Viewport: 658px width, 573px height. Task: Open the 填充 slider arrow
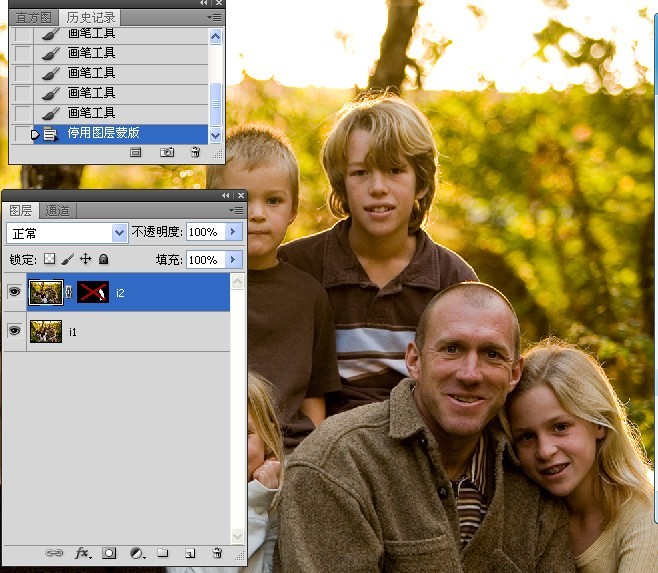pyautogui.click(x=234, y=260)
